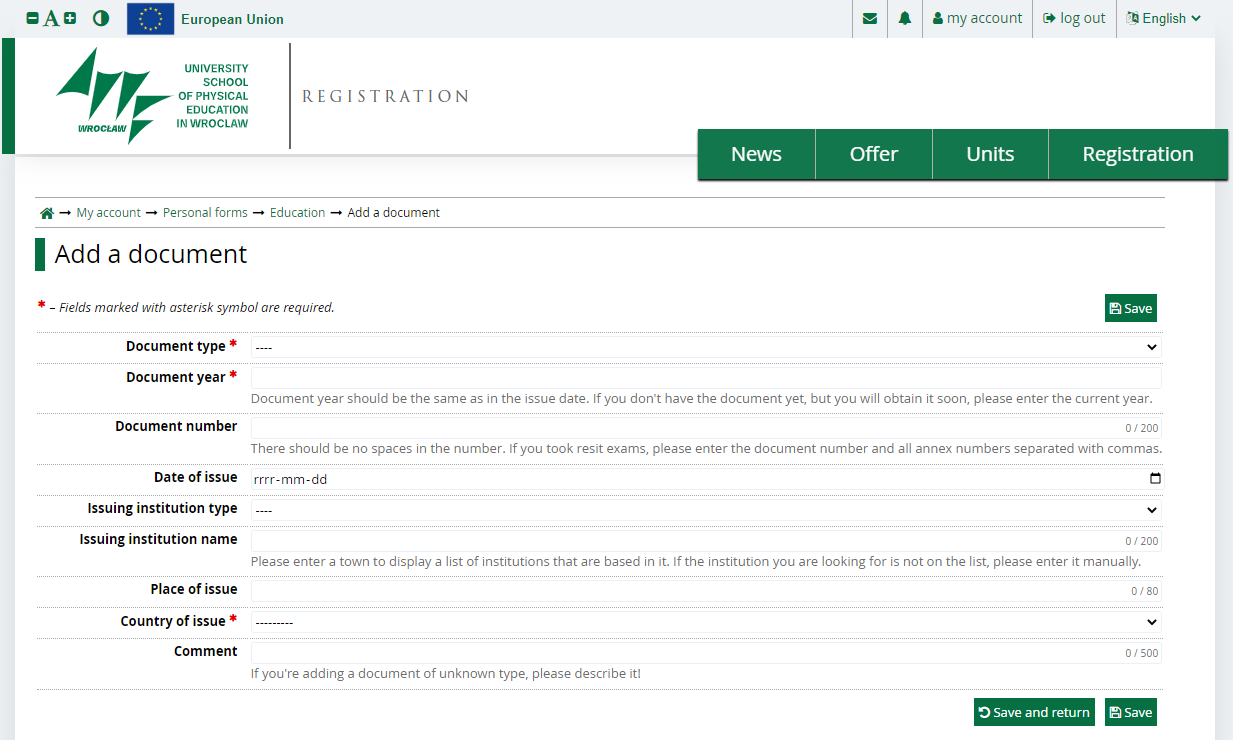Focus the Comment field
The image size is (1233, 740).
pos(706,652)
